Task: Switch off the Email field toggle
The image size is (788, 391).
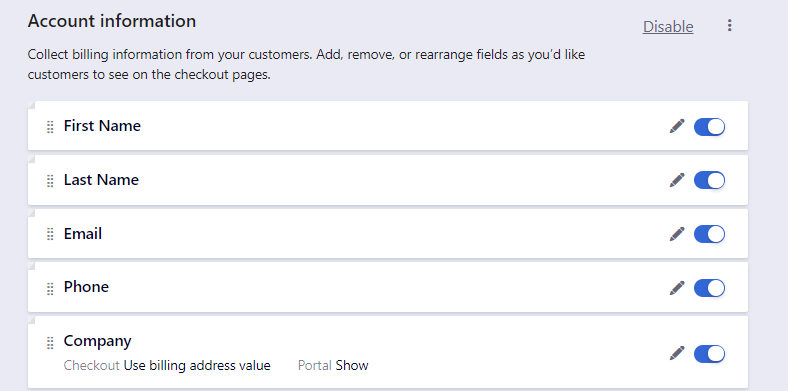Action: [x=709, y=234]
